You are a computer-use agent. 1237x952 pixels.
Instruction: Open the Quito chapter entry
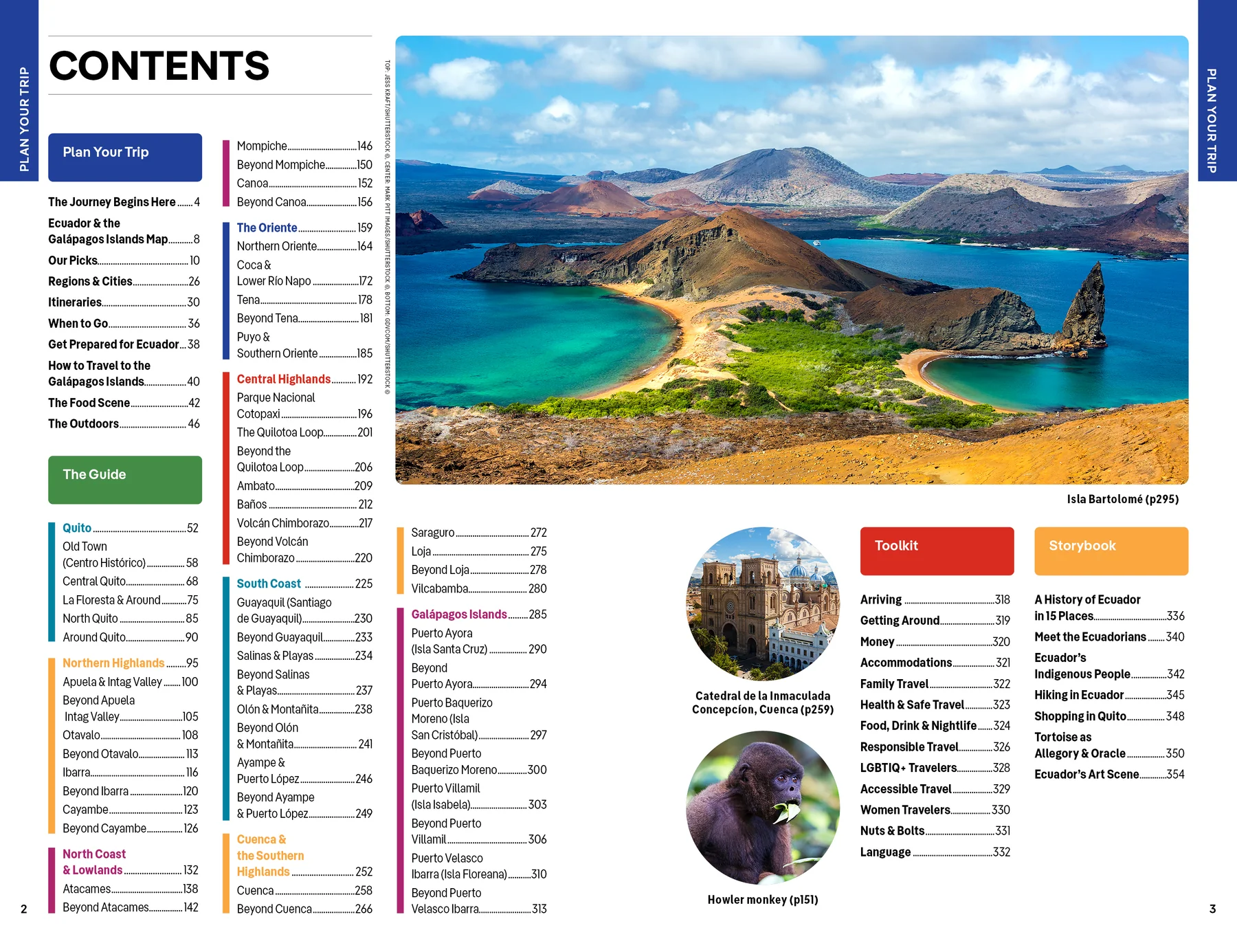[78, 528]
